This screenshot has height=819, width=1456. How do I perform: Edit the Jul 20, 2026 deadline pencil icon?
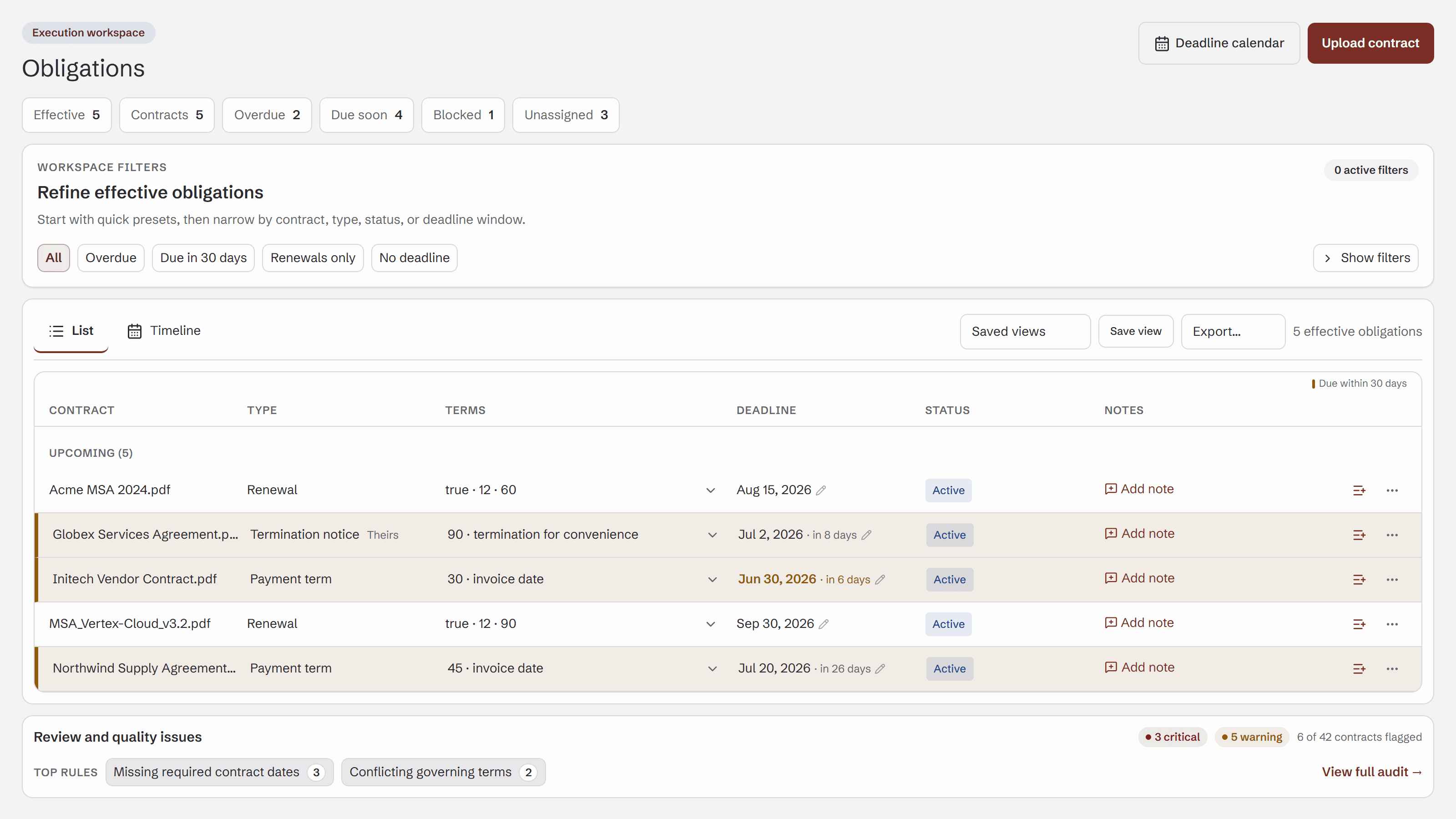880,669
